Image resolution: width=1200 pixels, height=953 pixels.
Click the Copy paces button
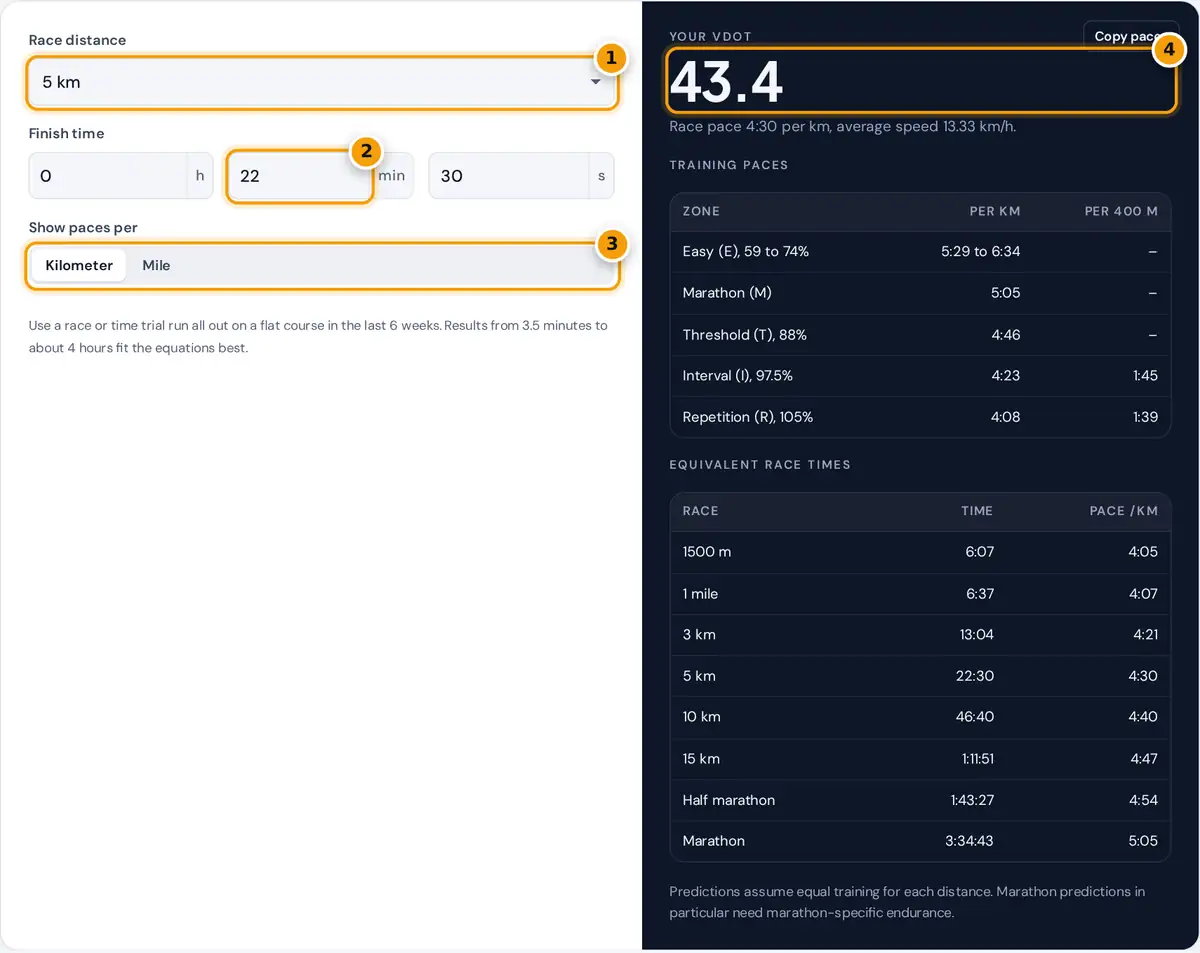[1131, 36]
